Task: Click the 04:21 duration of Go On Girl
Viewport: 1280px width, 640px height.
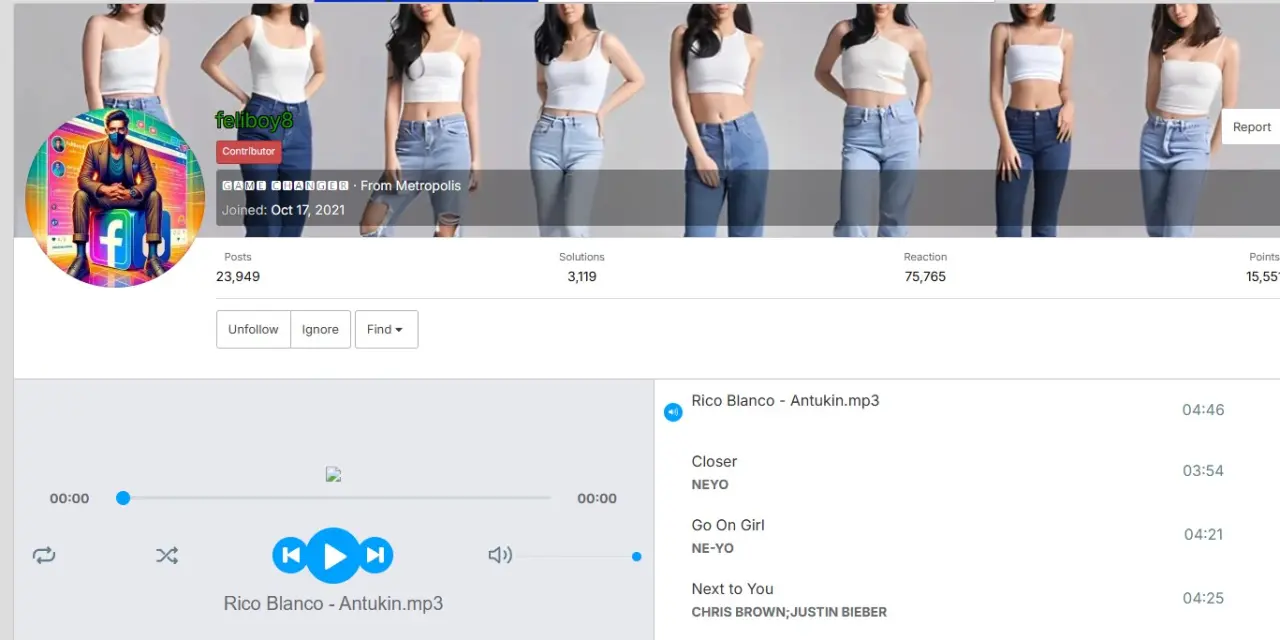Action: coord(1203,535)
